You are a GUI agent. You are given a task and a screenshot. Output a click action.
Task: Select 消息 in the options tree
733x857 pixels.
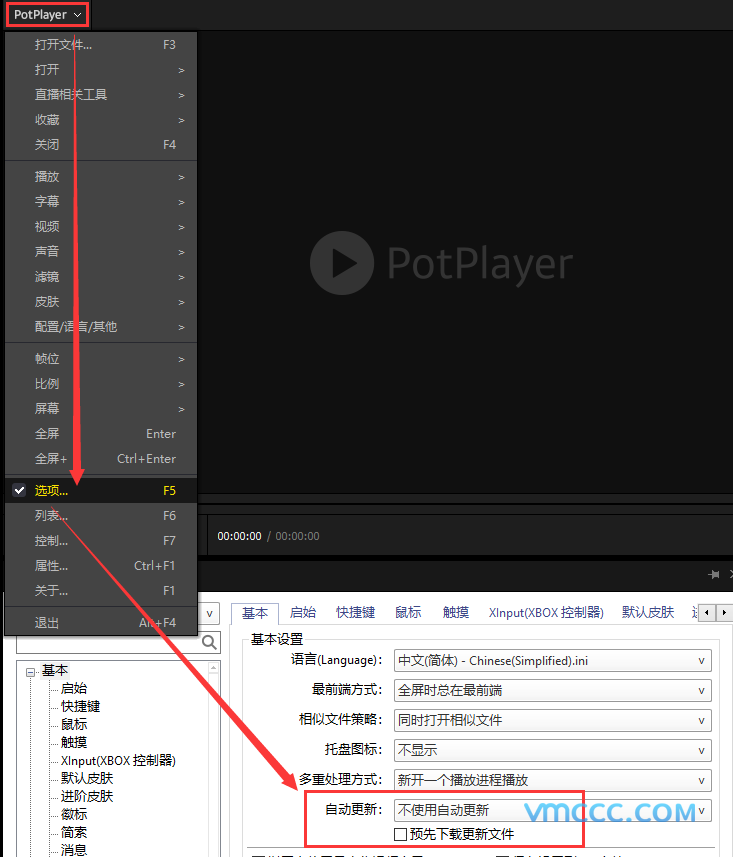tap(74, 850)
